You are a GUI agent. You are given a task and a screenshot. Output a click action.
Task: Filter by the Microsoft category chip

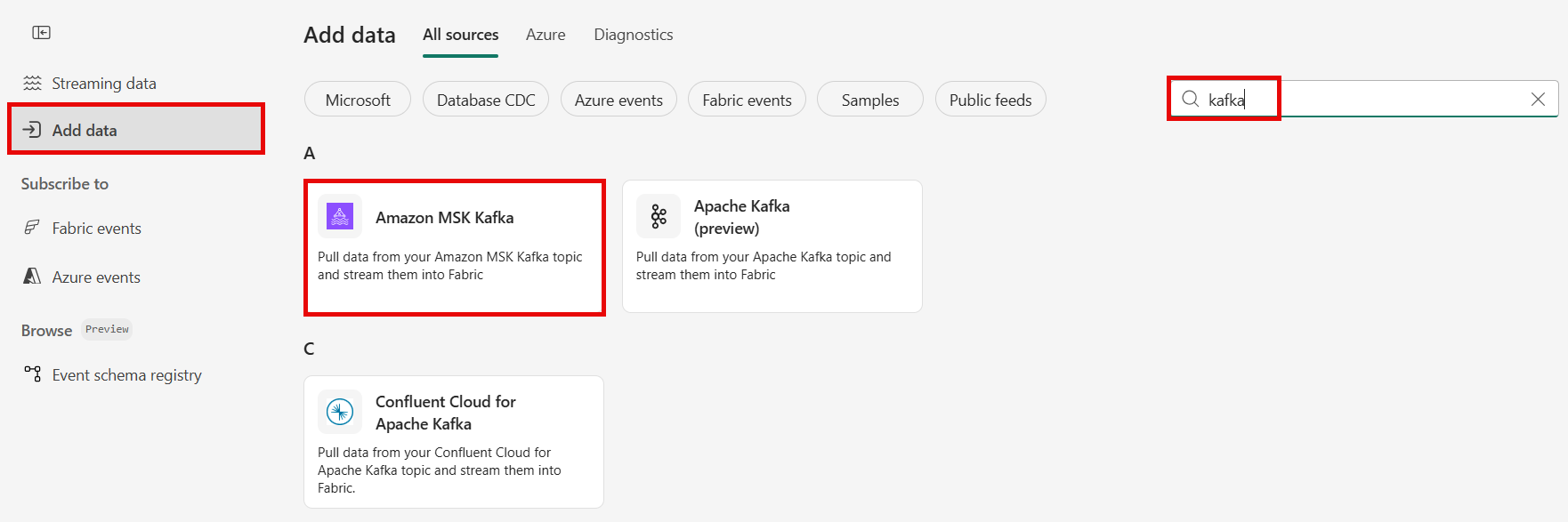[358, 100]
